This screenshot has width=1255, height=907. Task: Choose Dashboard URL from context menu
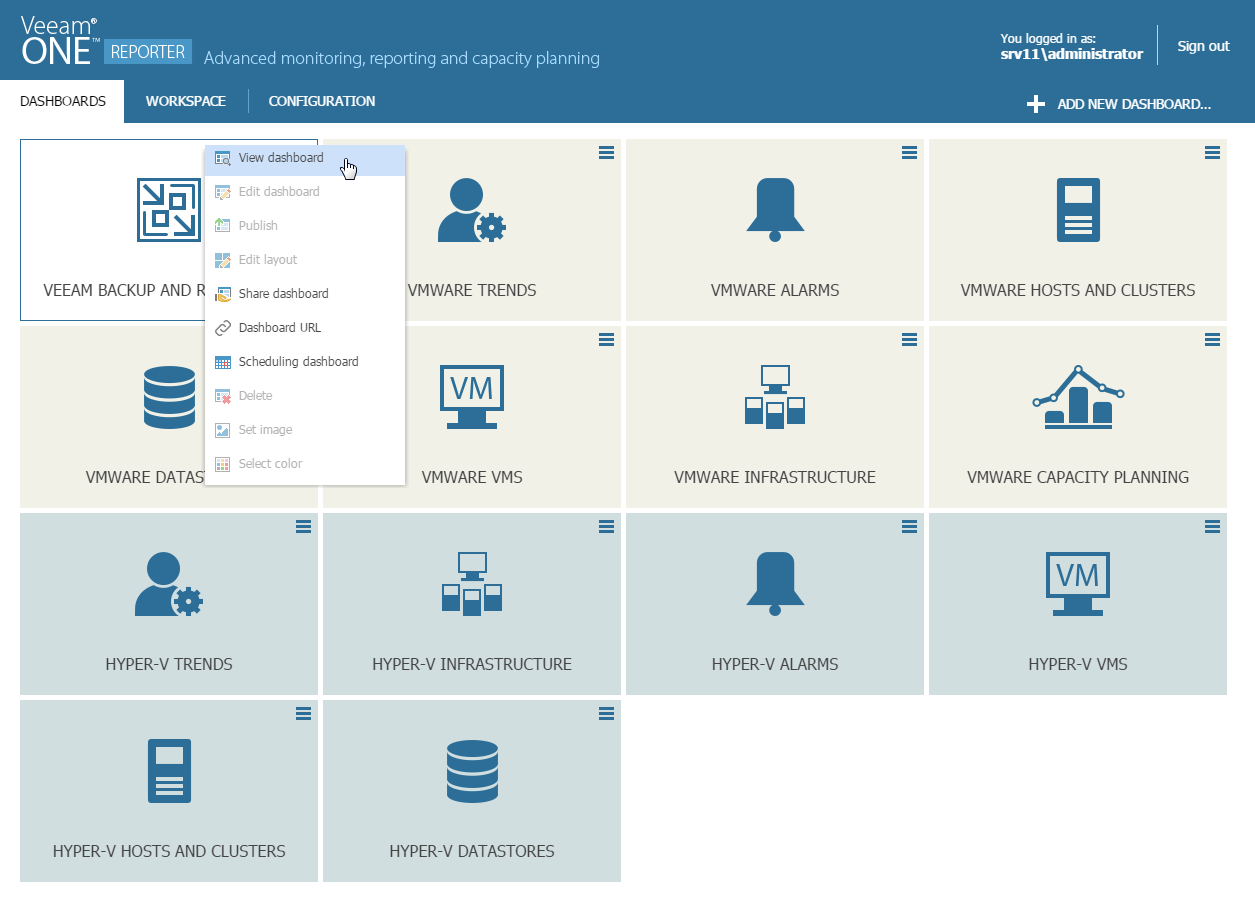(305, 328)
